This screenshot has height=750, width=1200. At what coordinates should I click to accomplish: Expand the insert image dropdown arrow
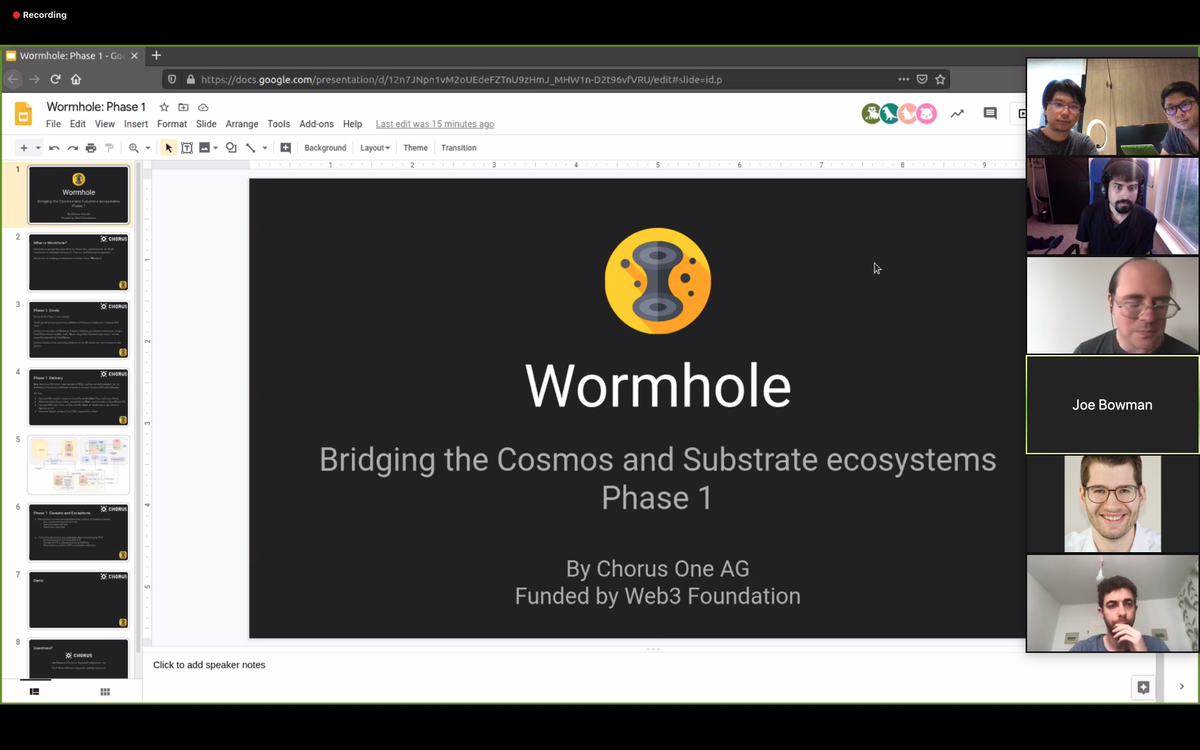pos(216,148)
